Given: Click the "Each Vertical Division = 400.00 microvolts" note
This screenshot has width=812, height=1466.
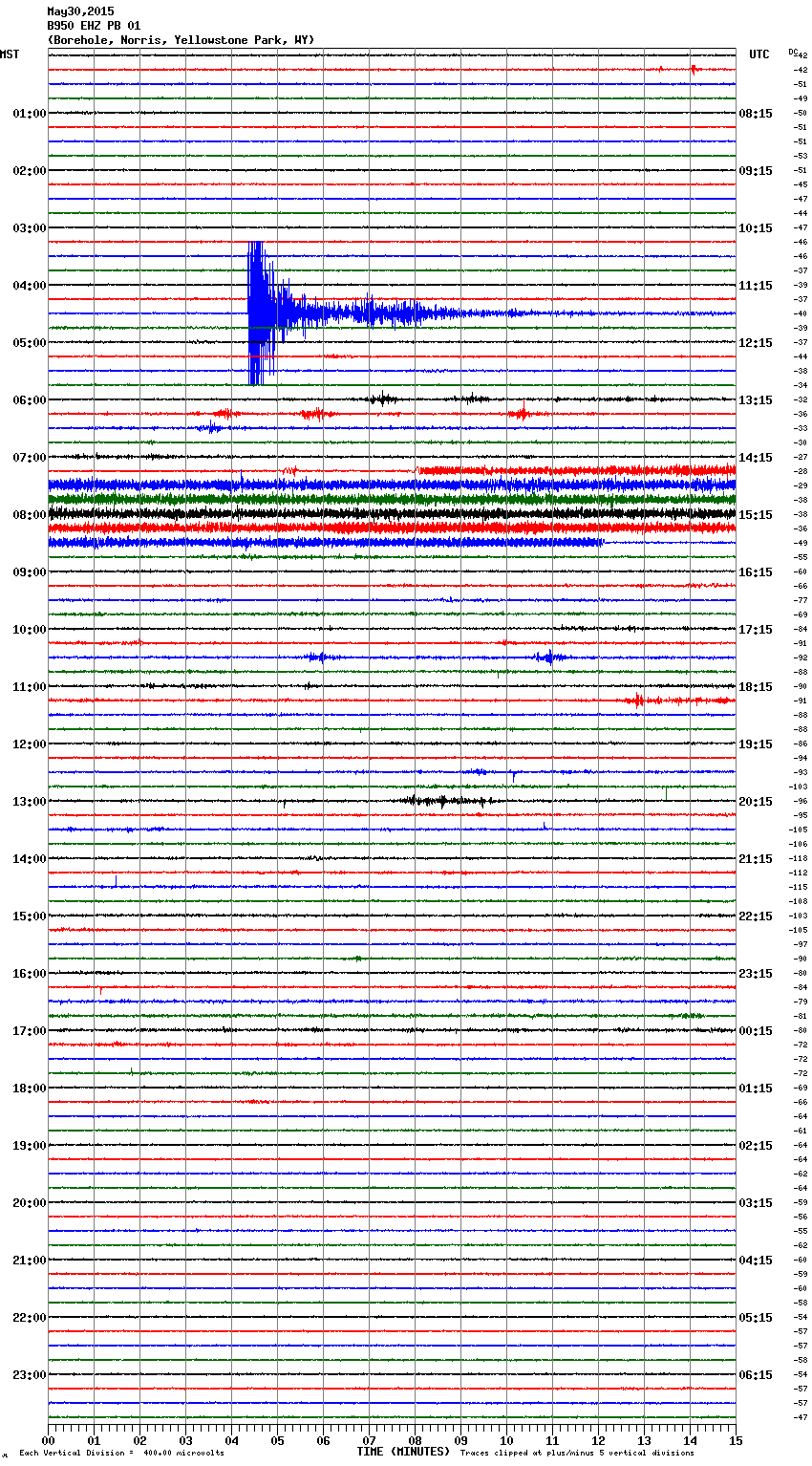Looking at the screenshot, I should tap(121, 1453).
